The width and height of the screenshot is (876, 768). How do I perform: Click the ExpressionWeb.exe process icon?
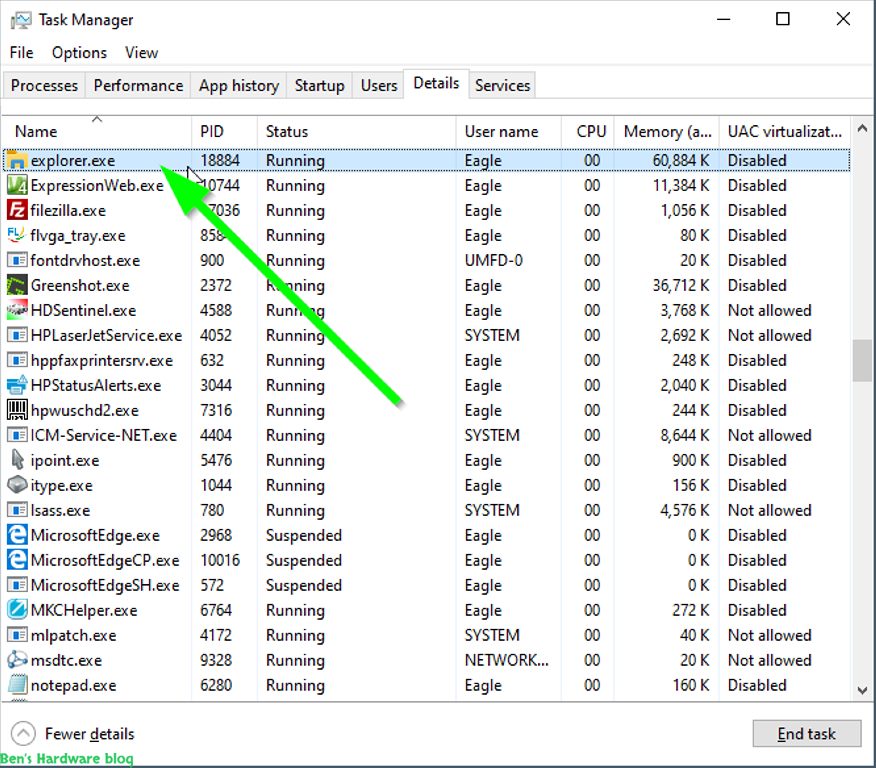coord(17,185)
